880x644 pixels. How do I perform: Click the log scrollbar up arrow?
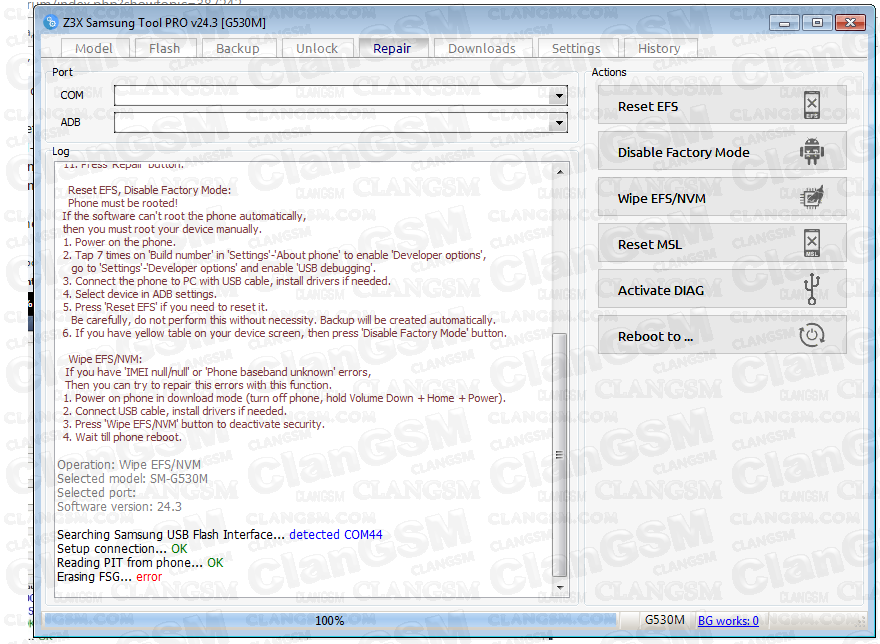click(x=560, y=172)
